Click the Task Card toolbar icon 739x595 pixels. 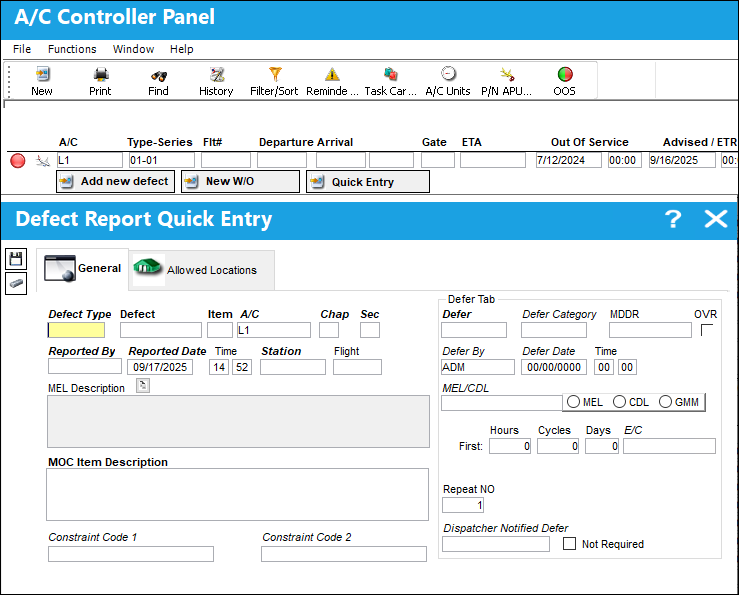click(x=390, y=74)
